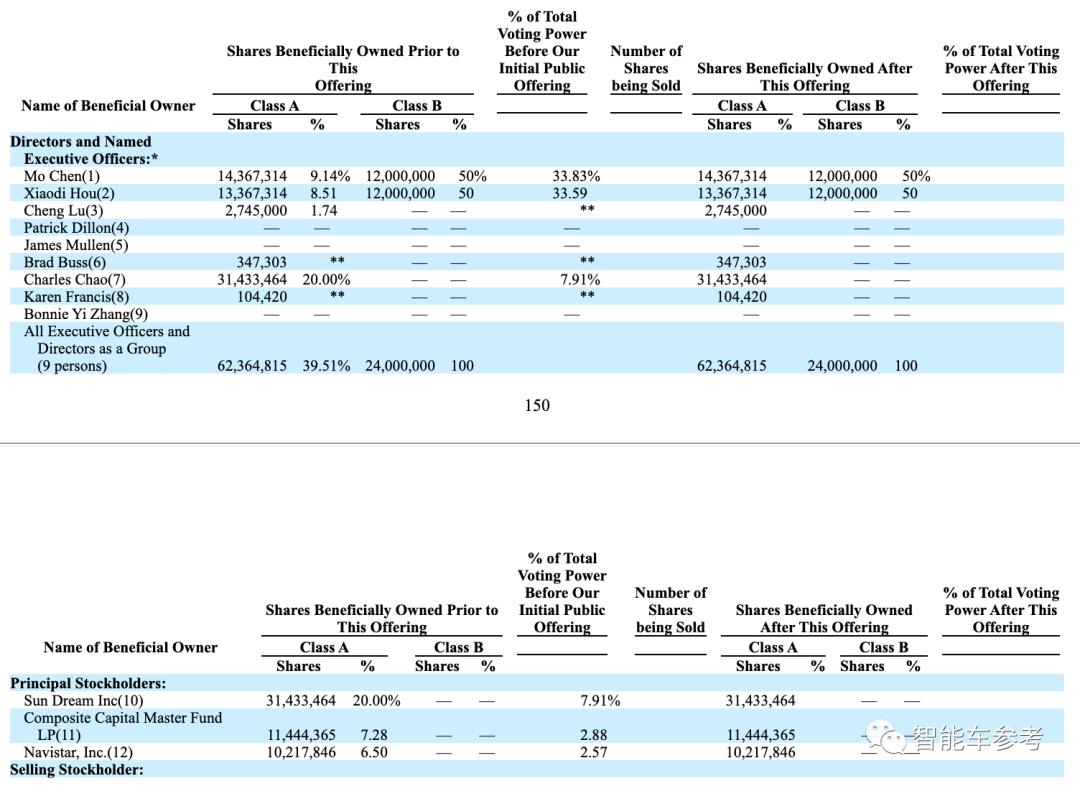The image size is (1080, 786).
Task: Click the Principal Stockholders heading
Action: pos(88,683)
